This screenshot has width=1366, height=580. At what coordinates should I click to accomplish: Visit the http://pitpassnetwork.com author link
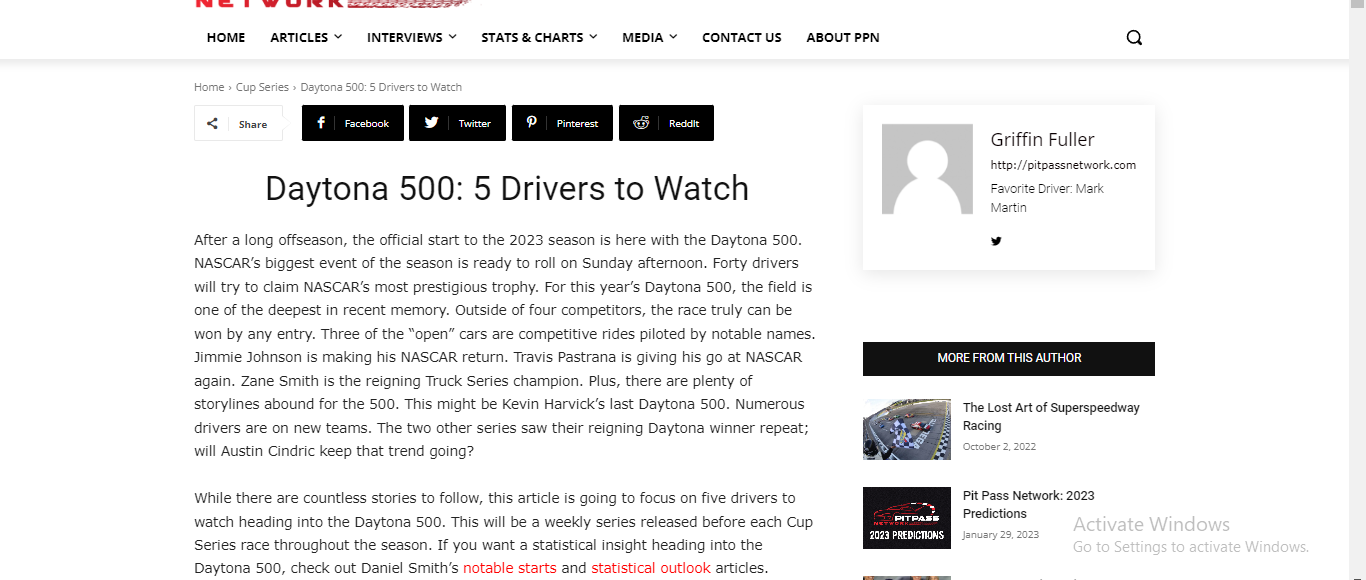[x=1063, y=165]
